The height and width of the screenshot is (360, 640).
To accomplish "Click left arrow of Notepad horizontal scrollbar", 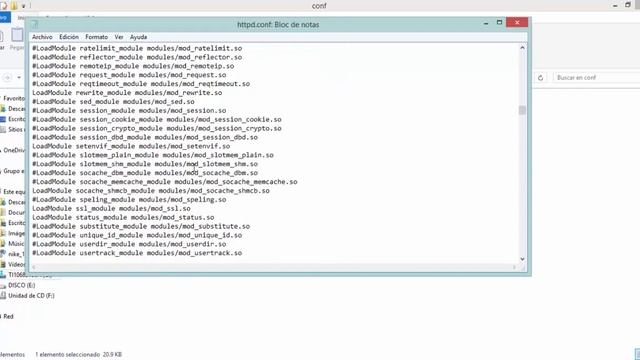I will click(34, 267).
